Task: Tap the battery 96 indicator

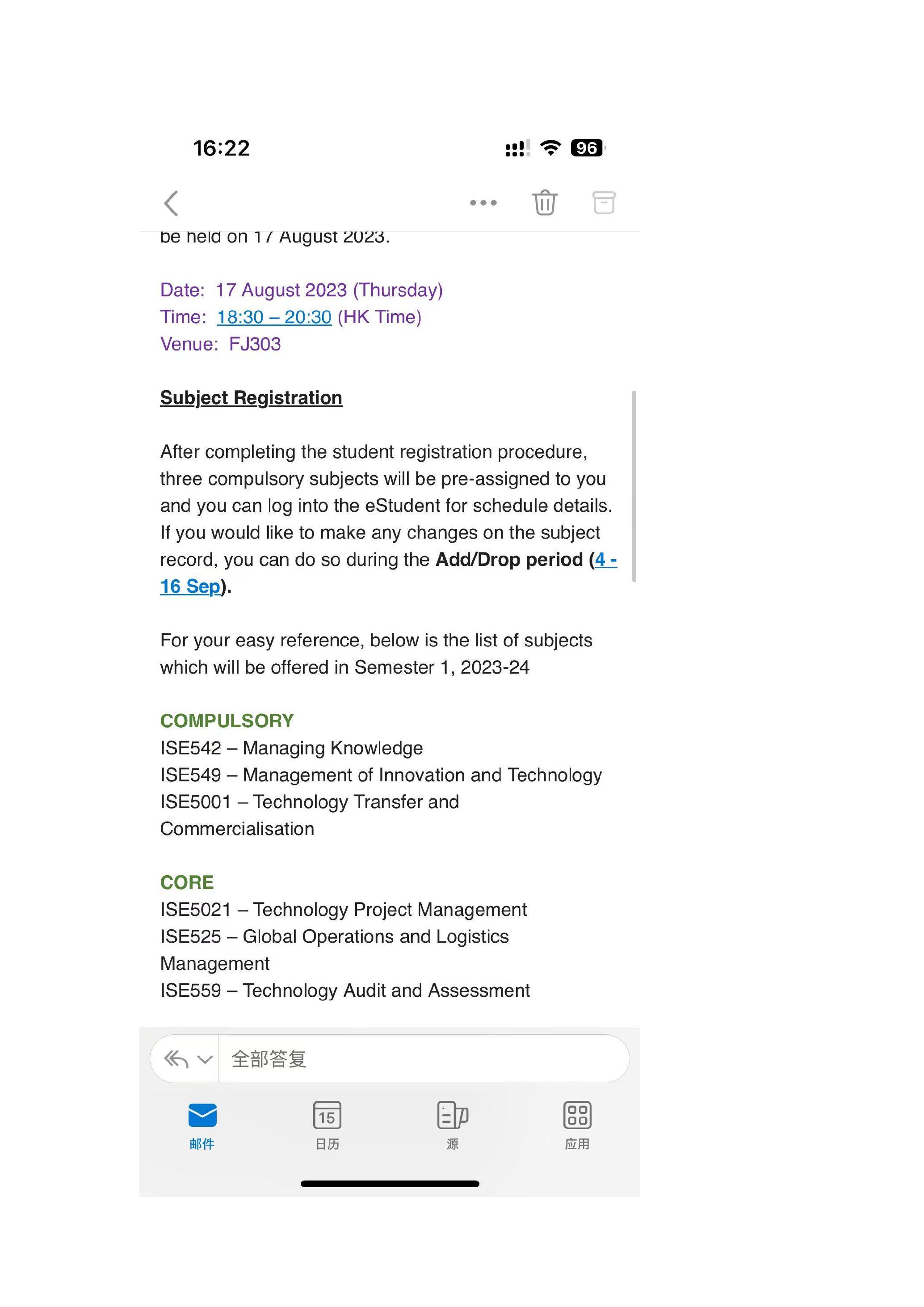Action: (x=588, y=148)
